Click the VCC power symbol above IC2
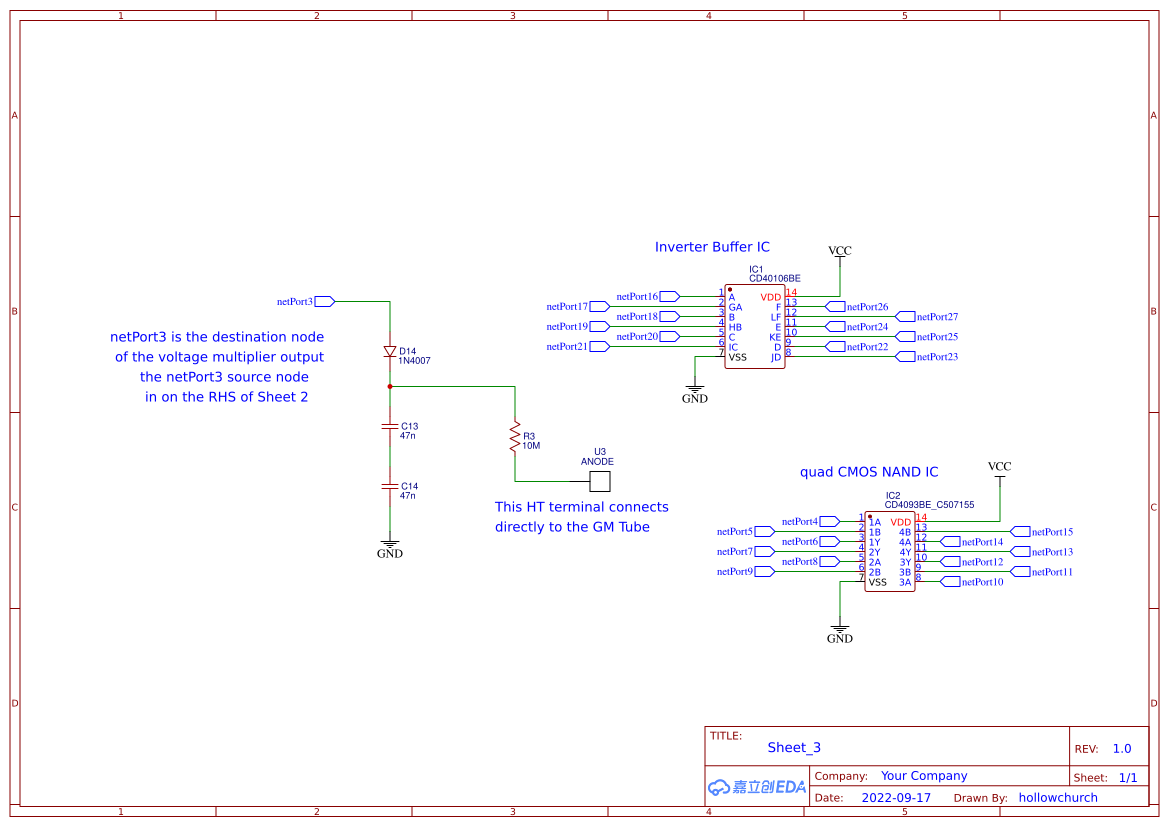Image resolution: width=1169 pixels, height=827 pixels. [1000, 470]
